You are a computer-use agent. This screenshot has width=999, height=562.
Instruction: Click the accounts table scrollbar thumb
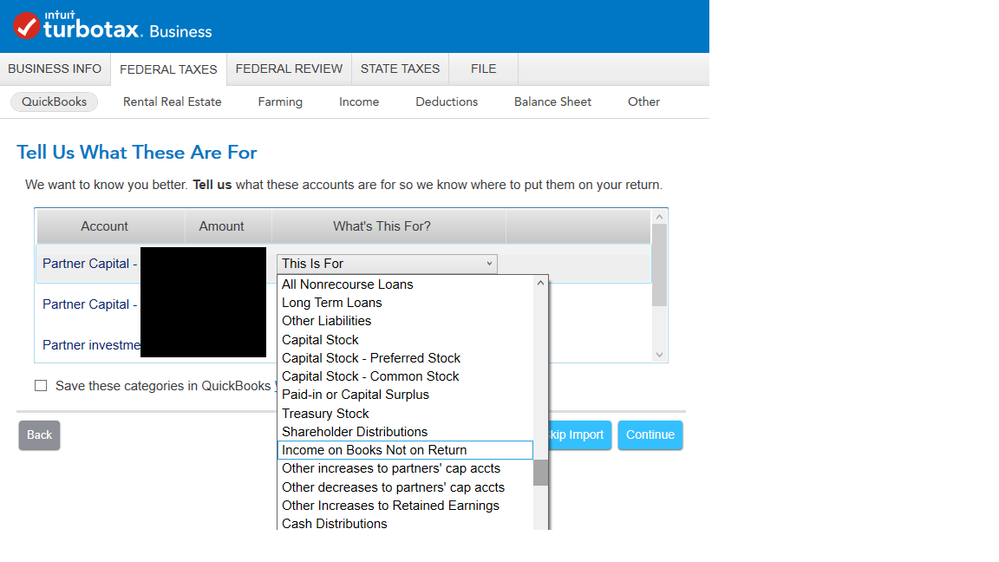[659, 265]
